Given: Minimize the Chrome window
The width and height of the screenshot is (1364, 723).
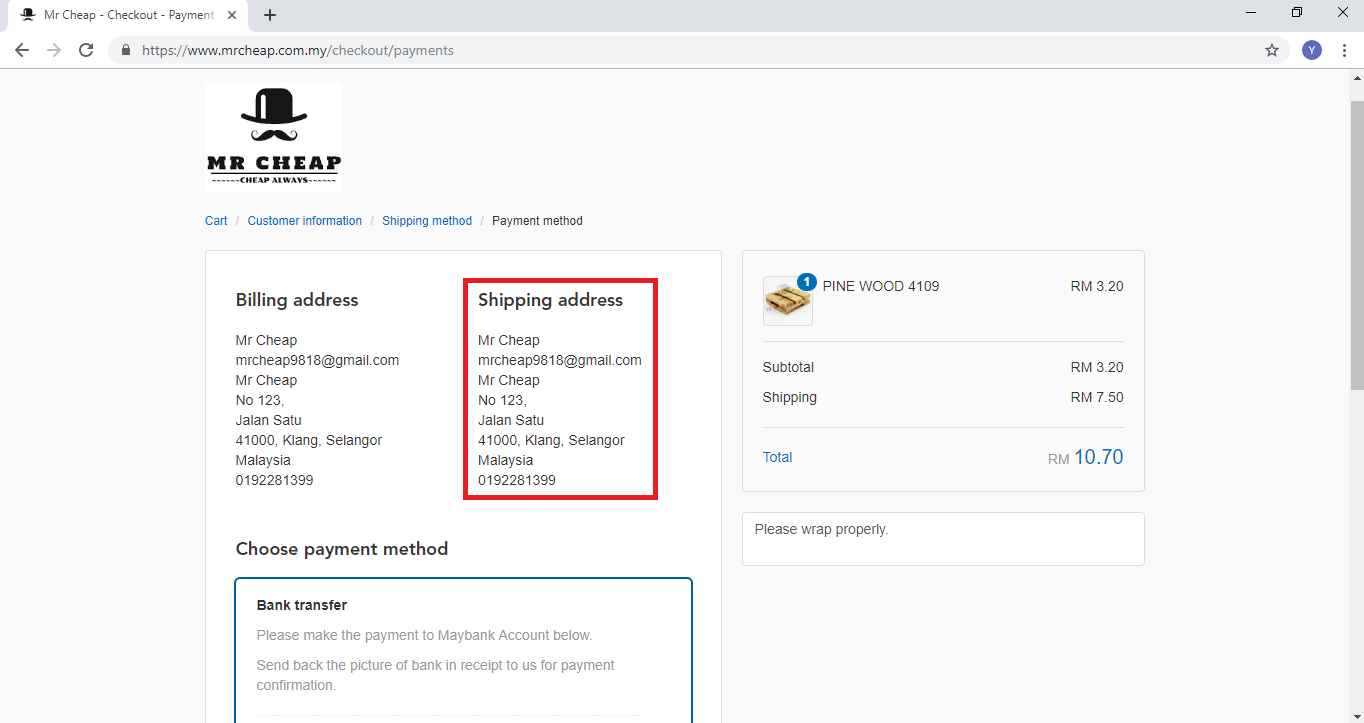Looking at the screenshot, I should 1251,13.
